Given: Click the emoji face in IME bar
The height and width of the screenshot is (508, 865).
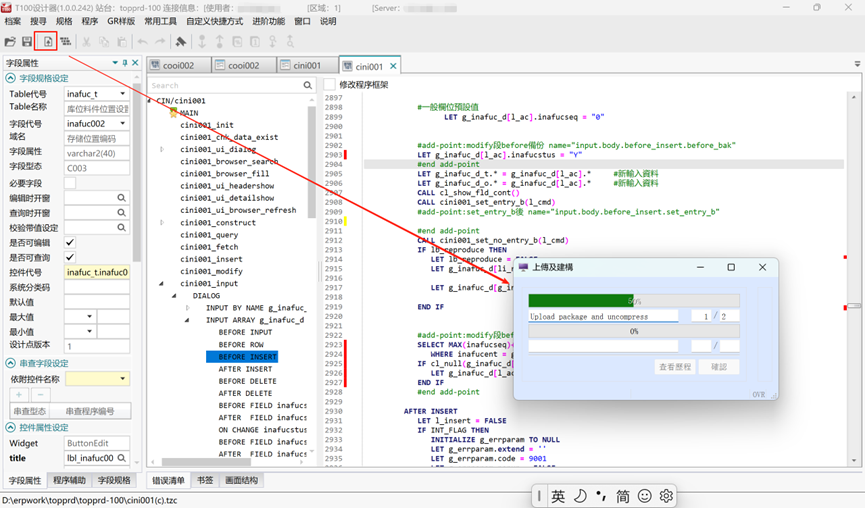Looking at the screenshot, I should pyautogui.click(x=644, y=496).
